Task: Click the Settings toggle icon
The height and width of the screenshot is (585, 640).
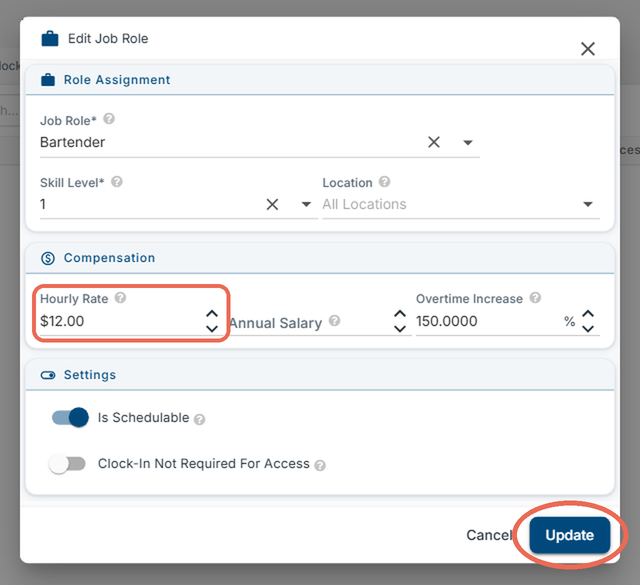Action: click(x=48, y=375)
